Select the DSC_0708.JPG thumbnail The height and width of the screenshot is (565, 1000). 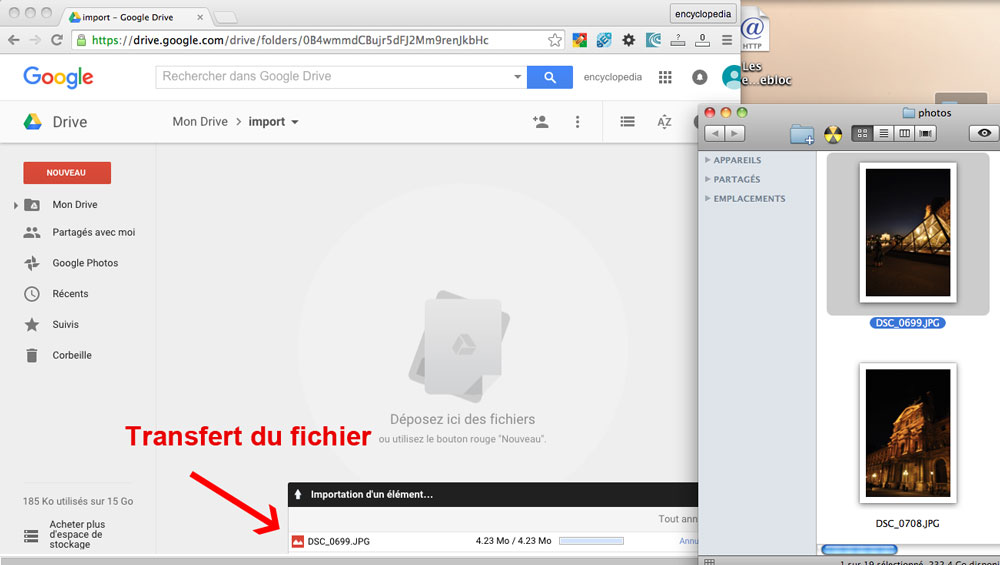coord(908,433)
